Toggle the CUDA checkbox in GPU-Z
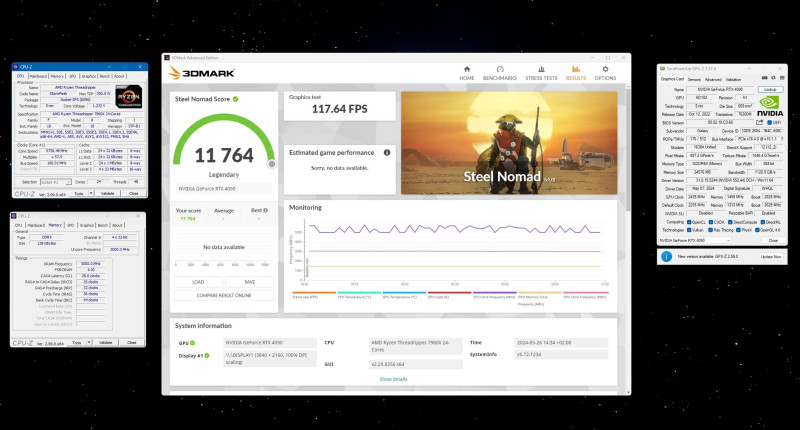800x430 pixels. (x=711, y=222)
